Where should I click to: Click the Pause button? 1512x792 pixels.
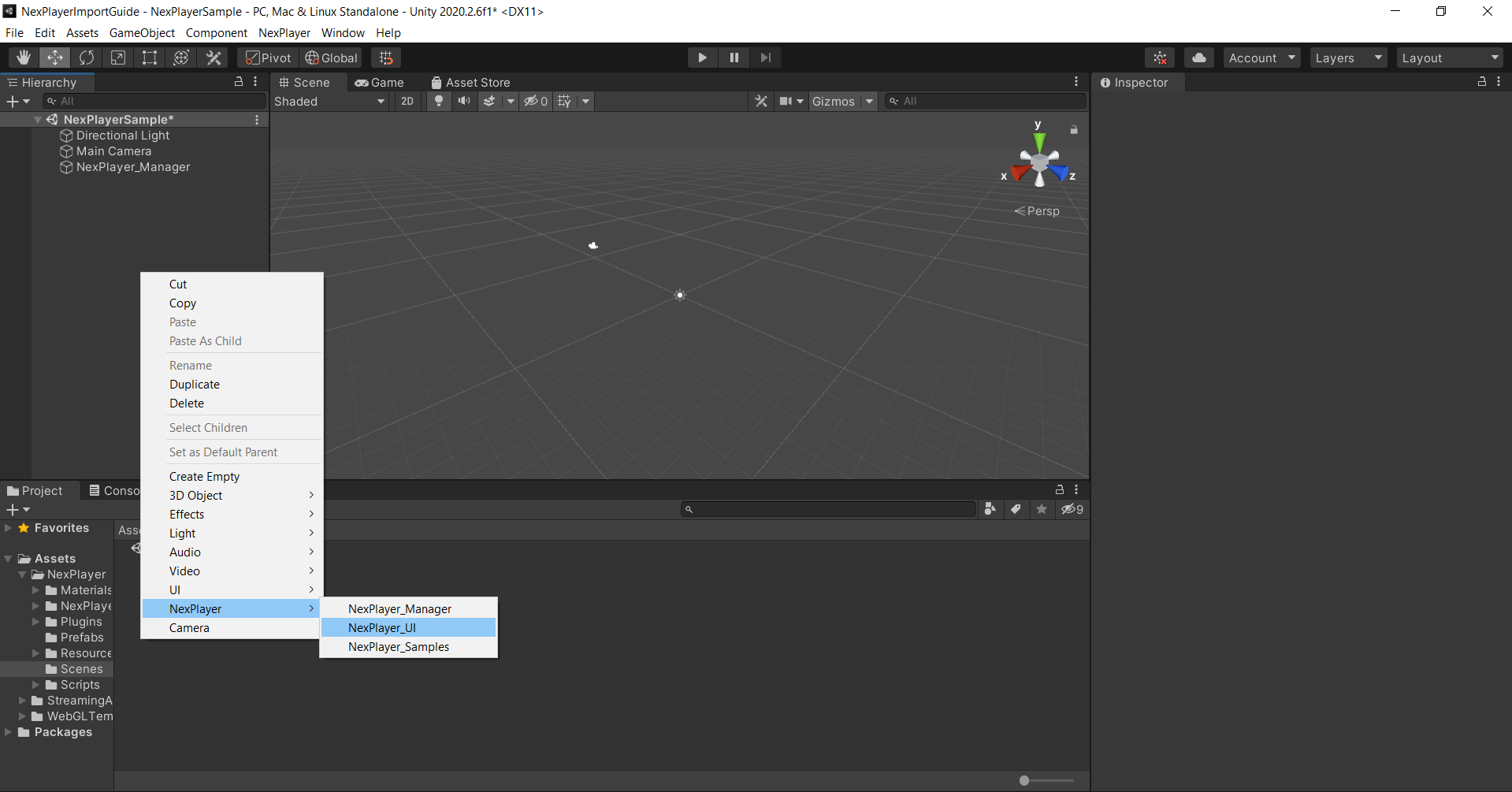734,58
